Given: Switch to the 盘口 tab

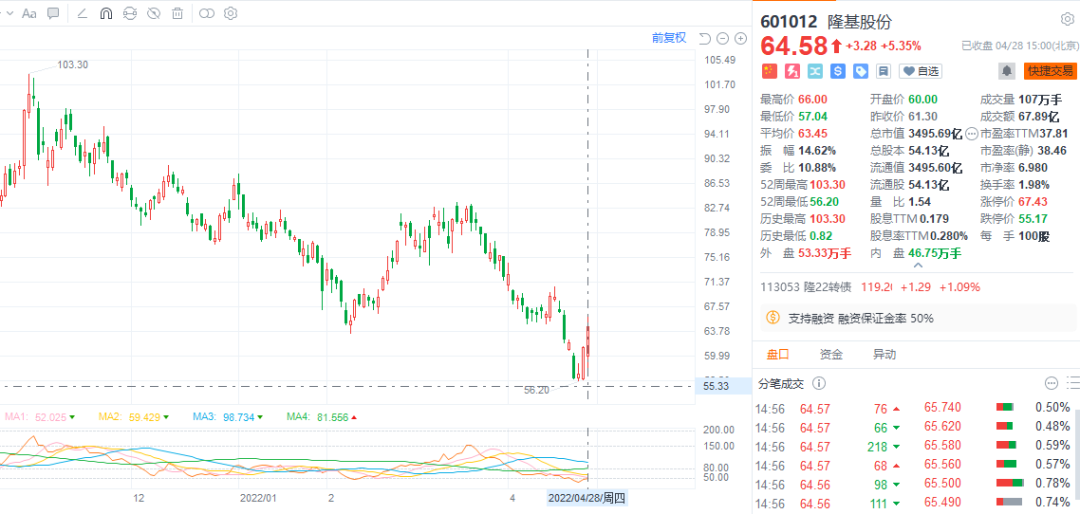Looking at the screenshot, I should (x=778, y=355).
